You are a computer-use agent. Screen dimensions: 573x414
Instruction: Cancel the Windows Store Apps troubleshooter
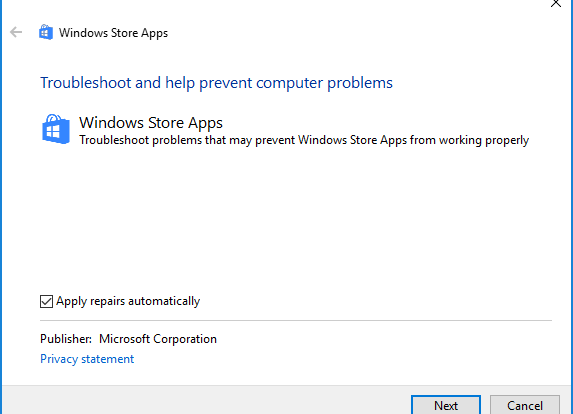click(525, 404)
